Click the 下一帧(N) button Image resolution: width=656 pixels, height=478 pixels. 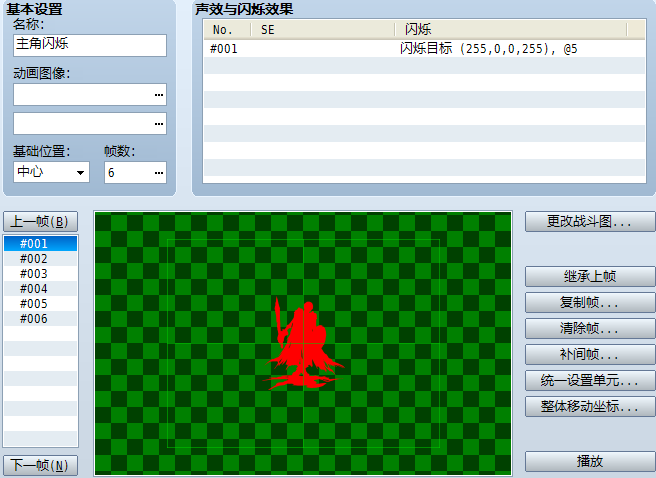click(41, 465)
